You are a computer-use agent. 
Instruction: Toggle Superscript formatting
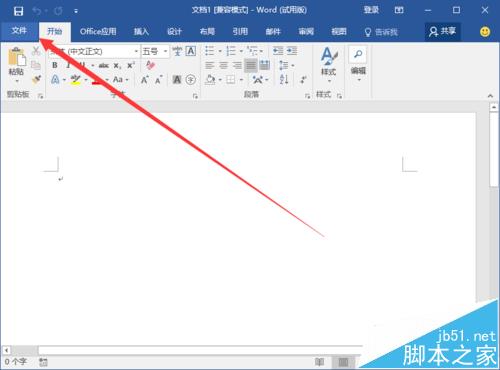pos(131,65)
